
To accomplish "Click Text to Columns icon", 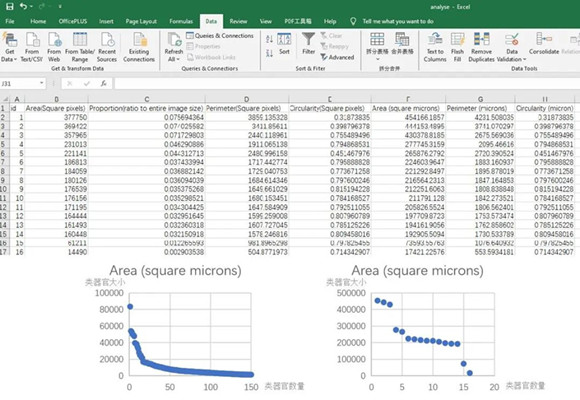I will coord(435,39).
